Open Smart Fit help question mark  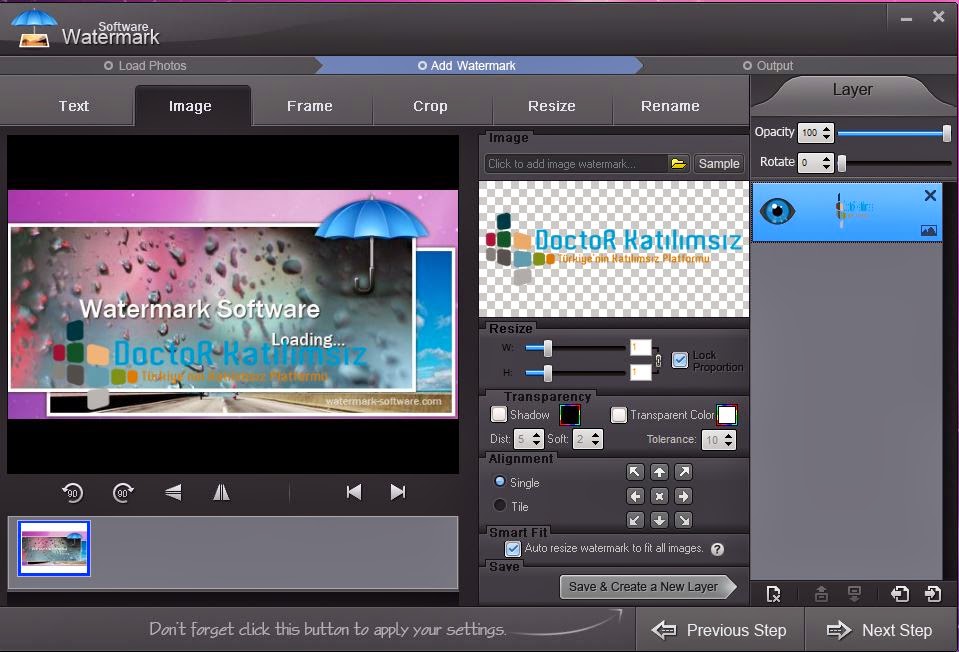click(717, 549)
